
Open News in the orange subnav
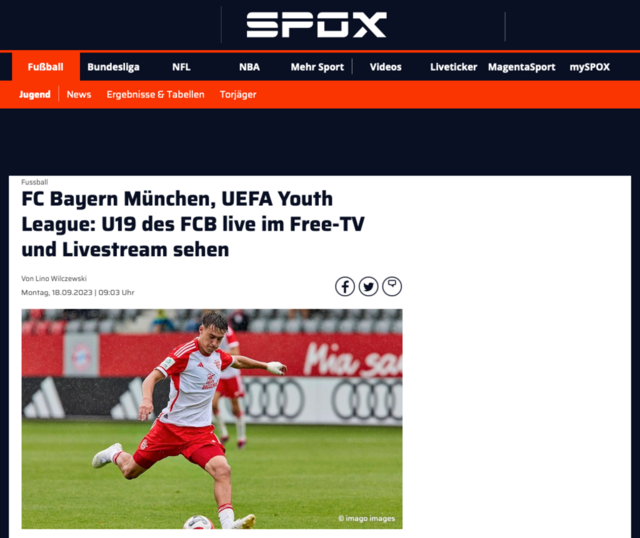coord(79,94)
